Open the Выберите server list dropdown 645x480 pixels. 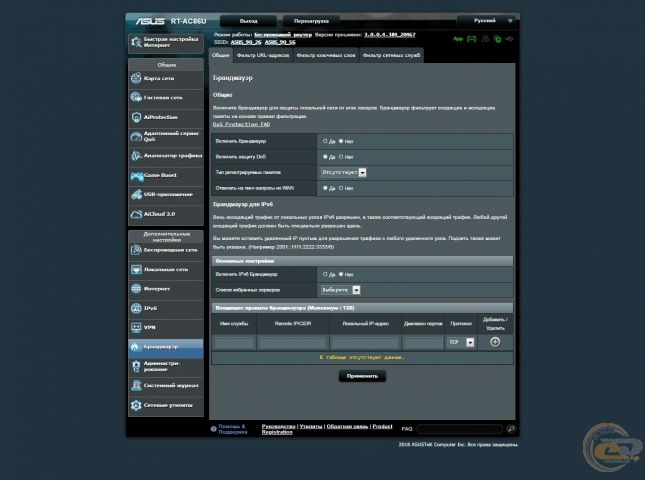pos(341,290)
